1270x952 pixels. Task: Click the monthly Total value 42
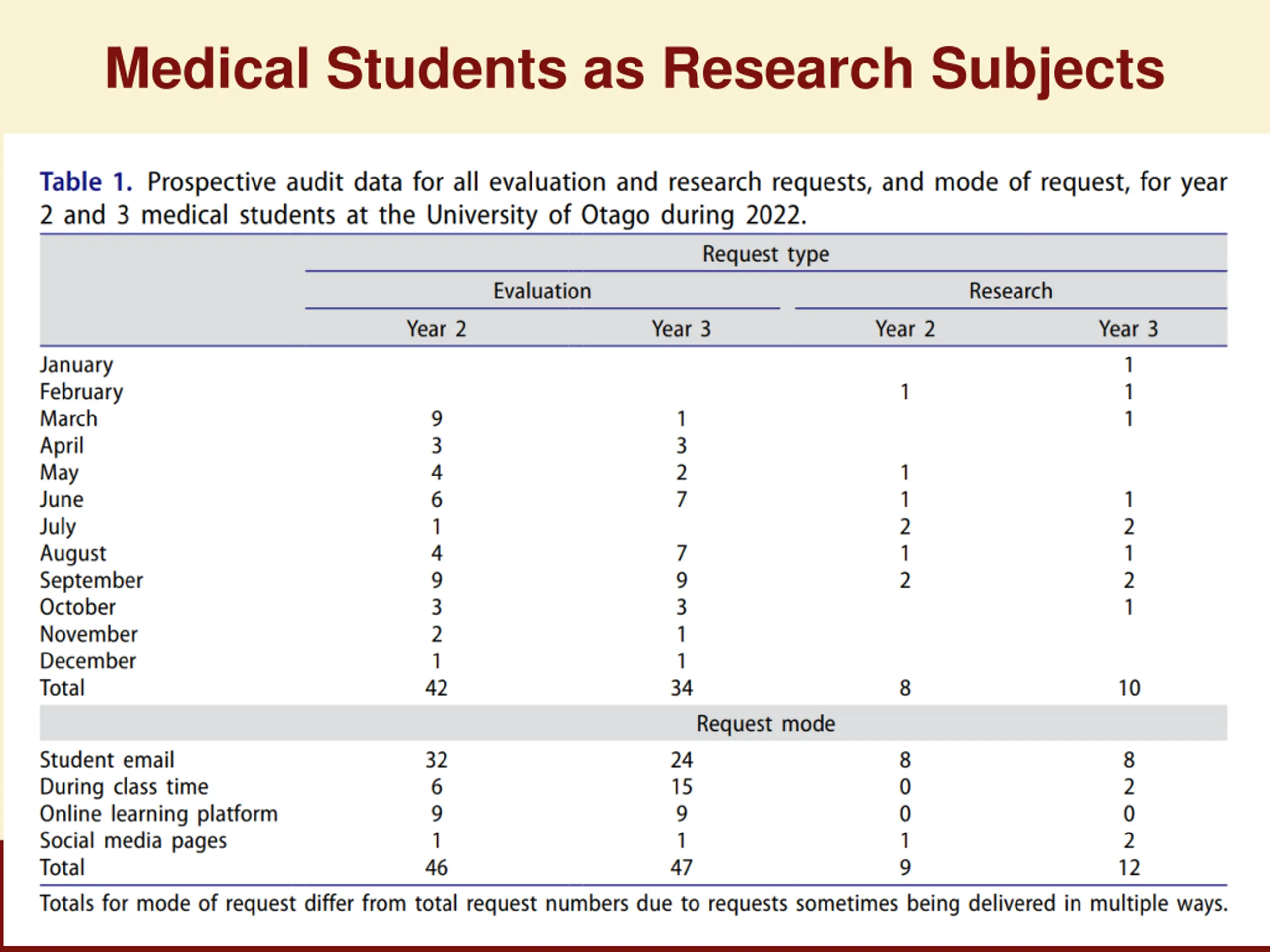437,688
